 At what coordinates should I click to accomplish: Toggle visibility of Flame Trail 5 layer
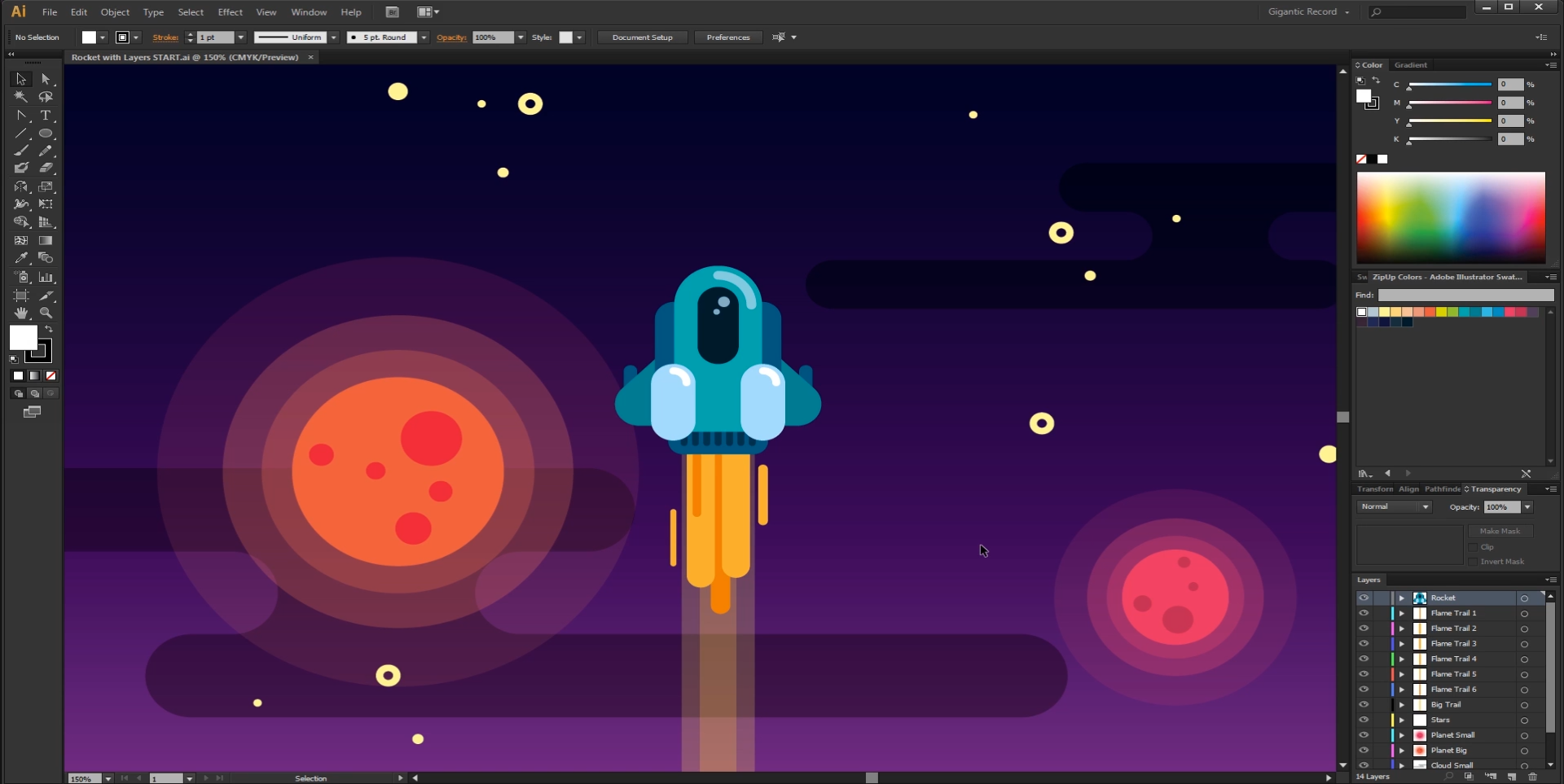pyautogui.click(x=1364, y=674)
